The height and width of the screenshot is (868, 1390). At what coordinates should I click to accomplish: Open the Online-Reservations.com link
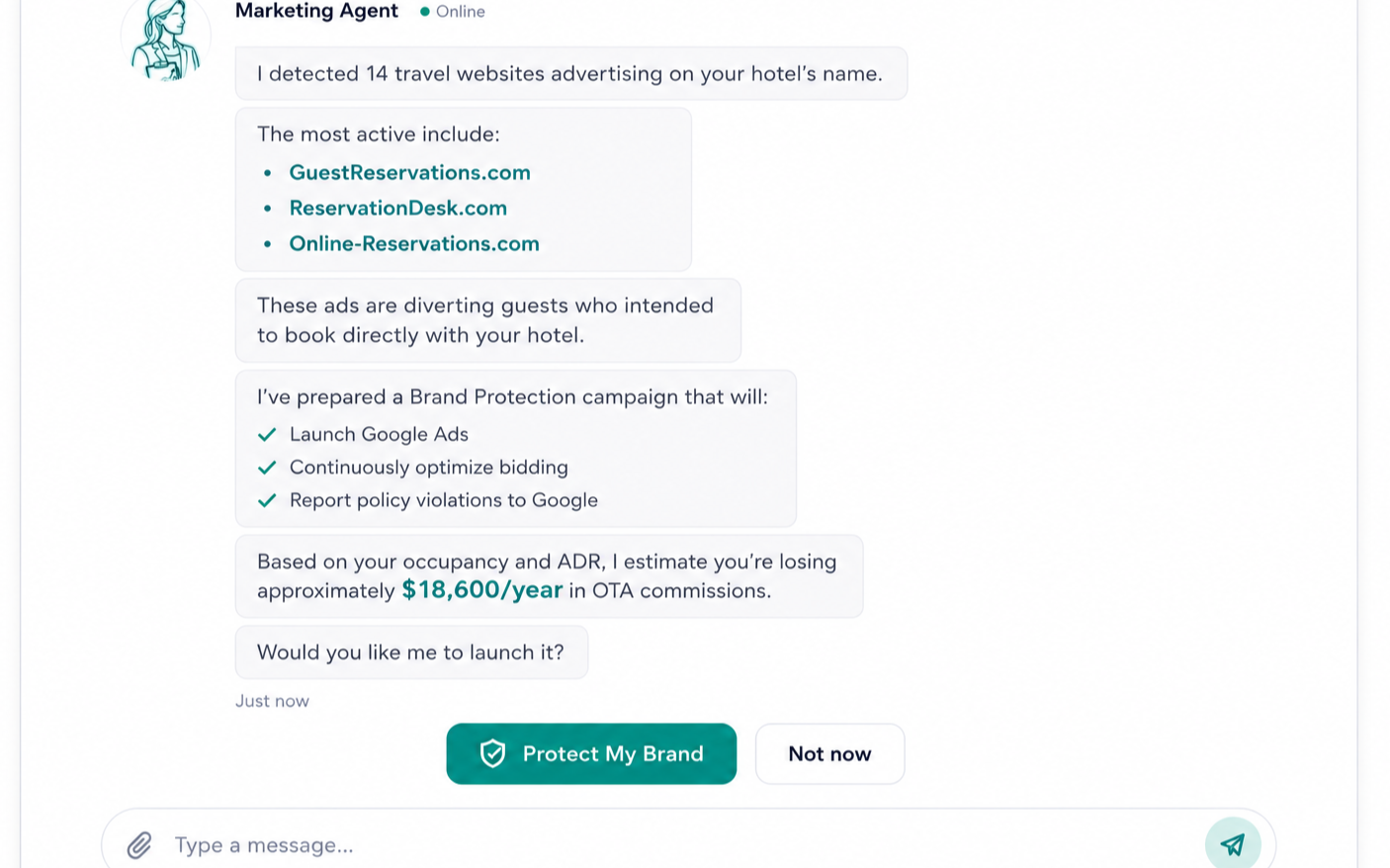click(414, 244)
